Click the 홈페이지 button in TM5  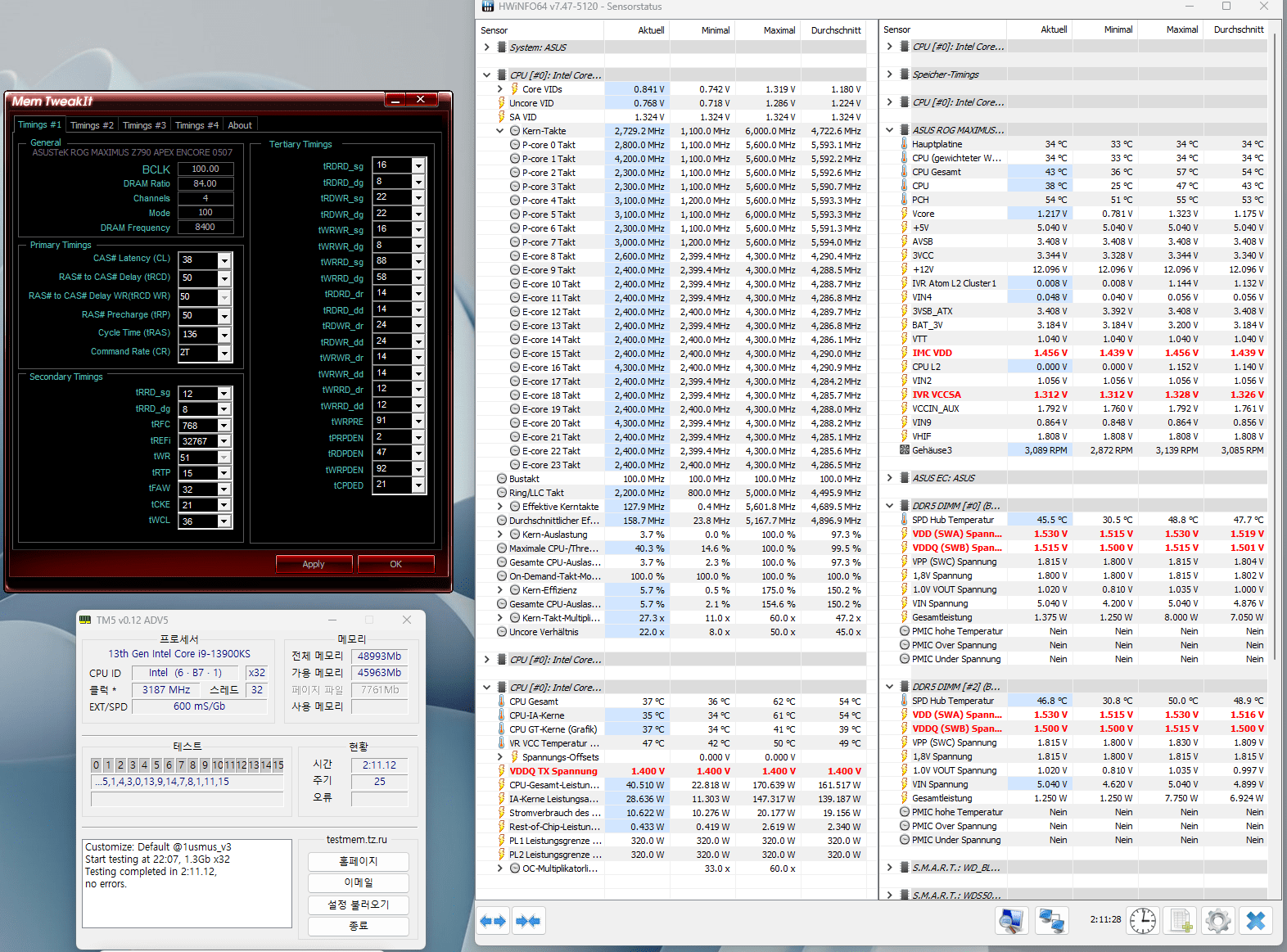coord(358,862)
